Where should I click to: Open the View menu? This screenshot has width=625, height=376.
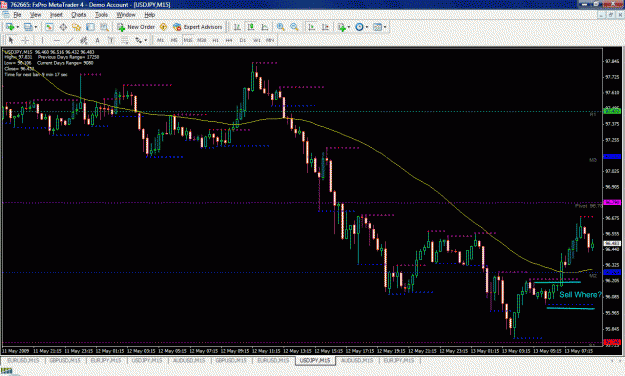click(35, 15)
